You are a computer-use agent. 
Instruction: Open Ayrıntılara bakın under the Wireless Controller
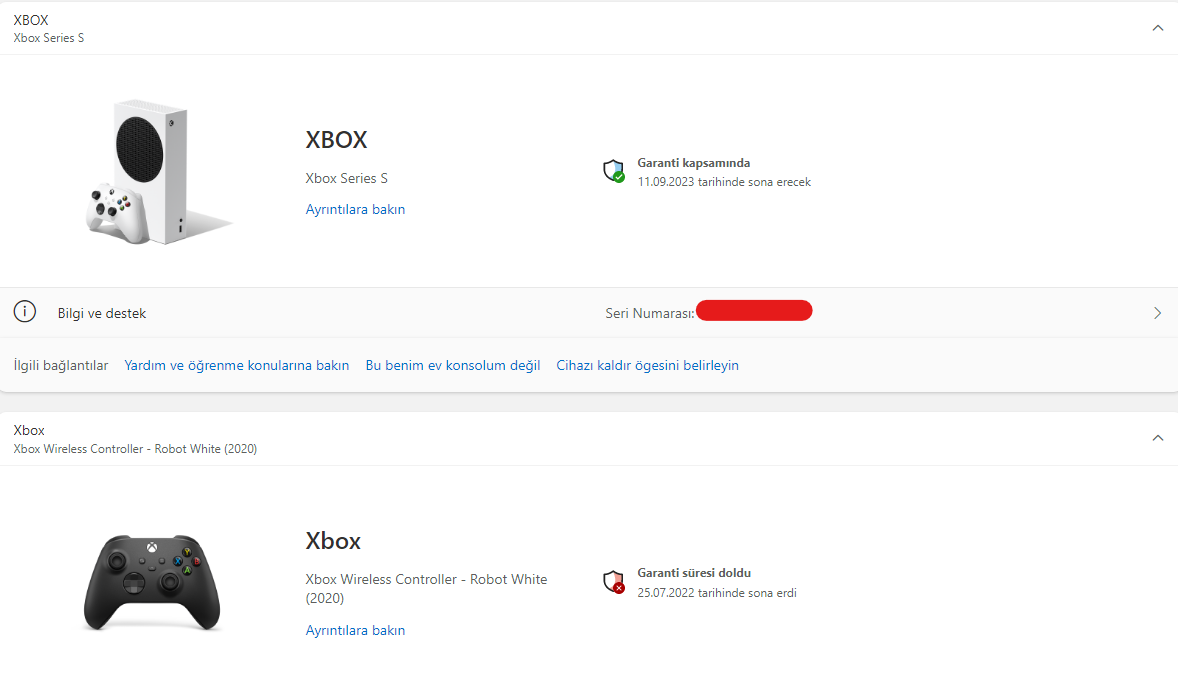pos(355,630)
